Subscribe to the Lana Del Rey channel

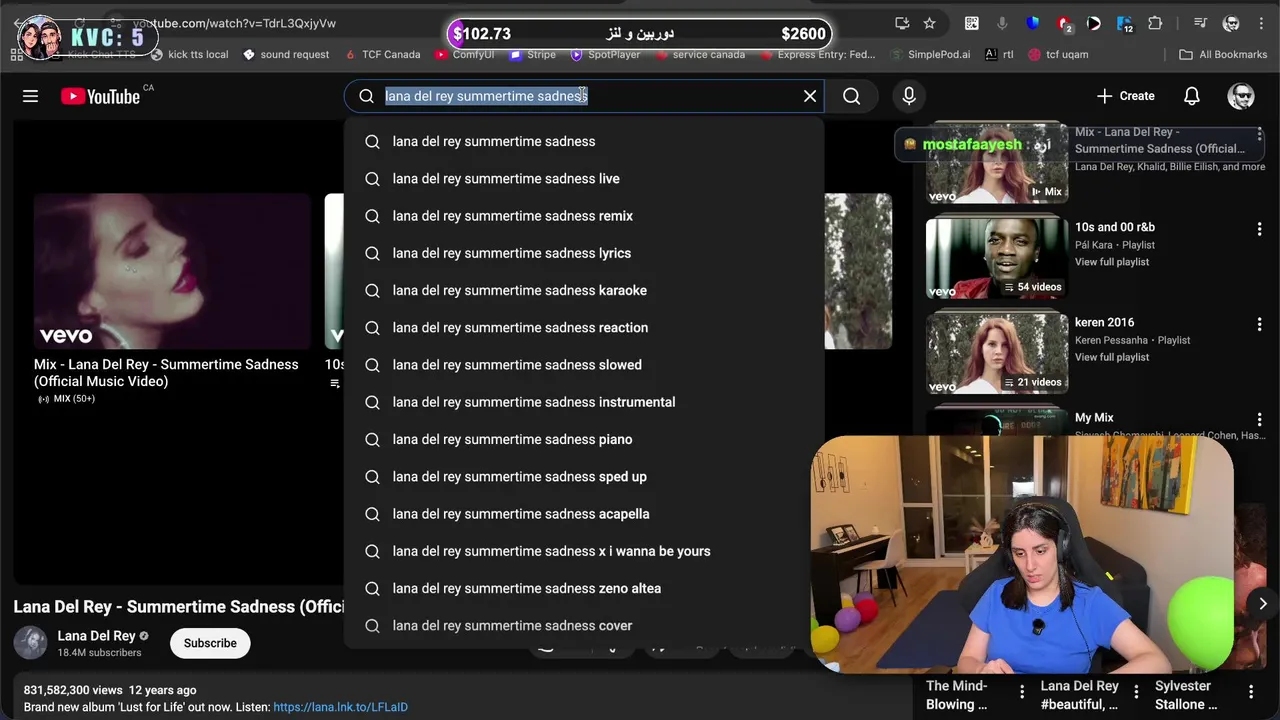click(x=210, y=643)
